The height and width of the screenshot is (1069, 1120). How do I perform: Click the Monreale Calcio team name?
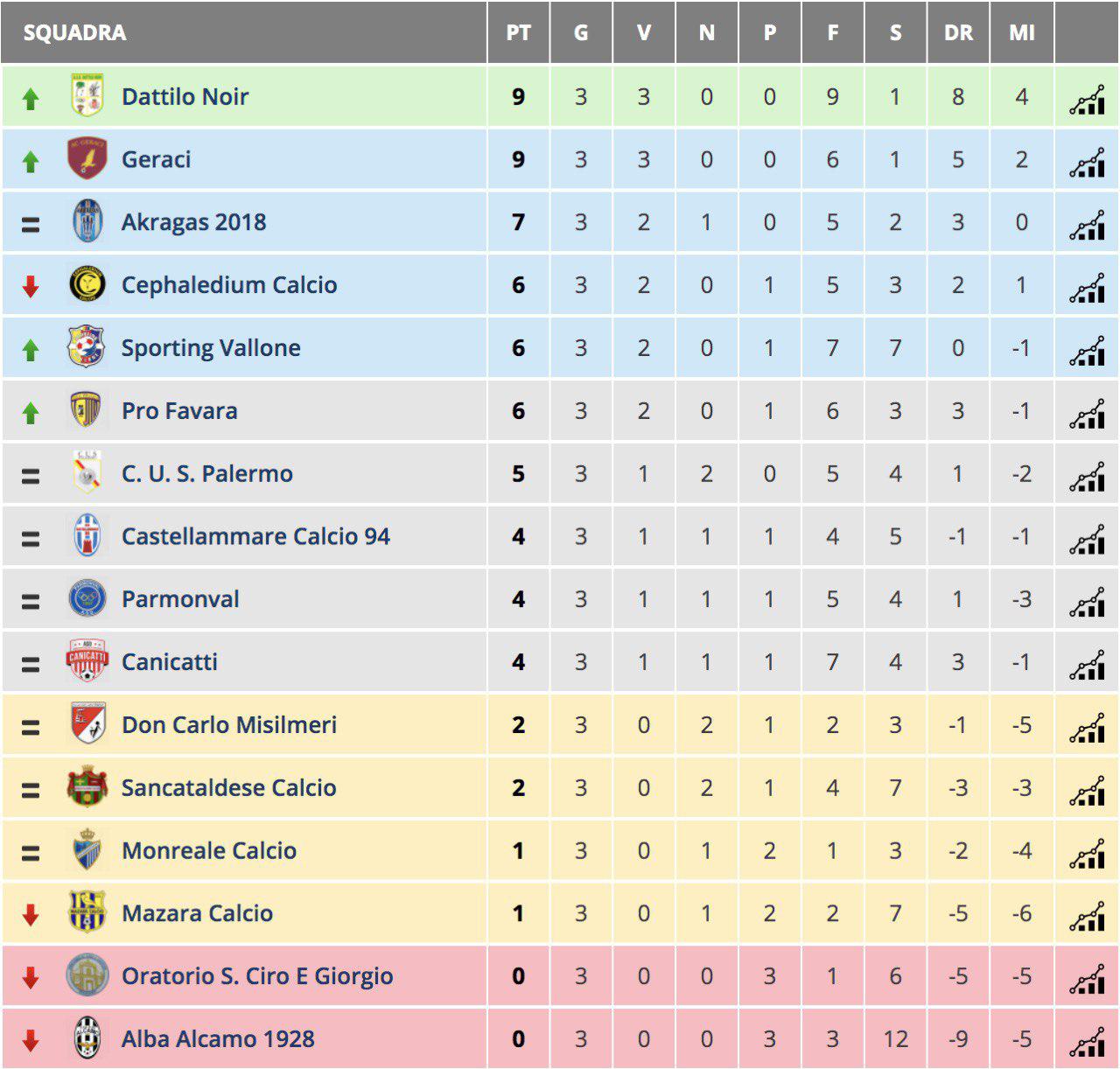point(209,850)
